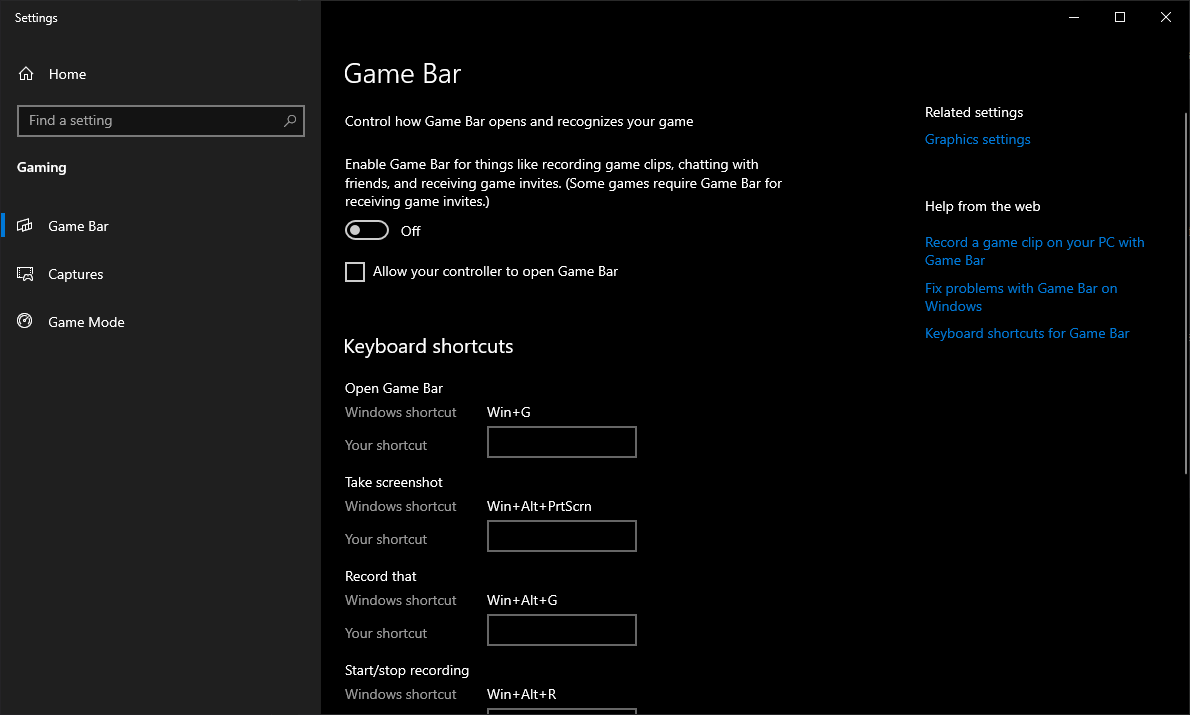Viewport: 1190px width, 715px height.
Task: Click the Game Mode gauge icon
Action: (x=25, y=321)
